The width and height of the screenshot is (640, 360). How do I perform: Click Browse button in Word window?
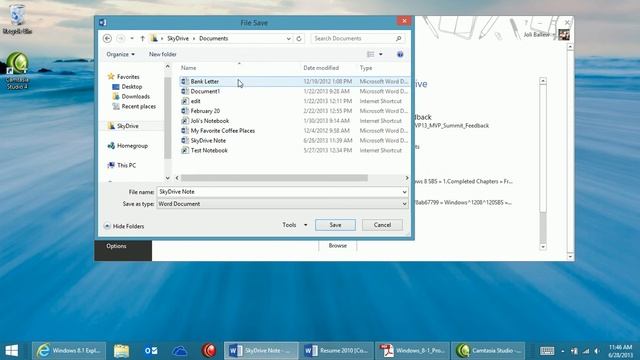tap(338, 246)
